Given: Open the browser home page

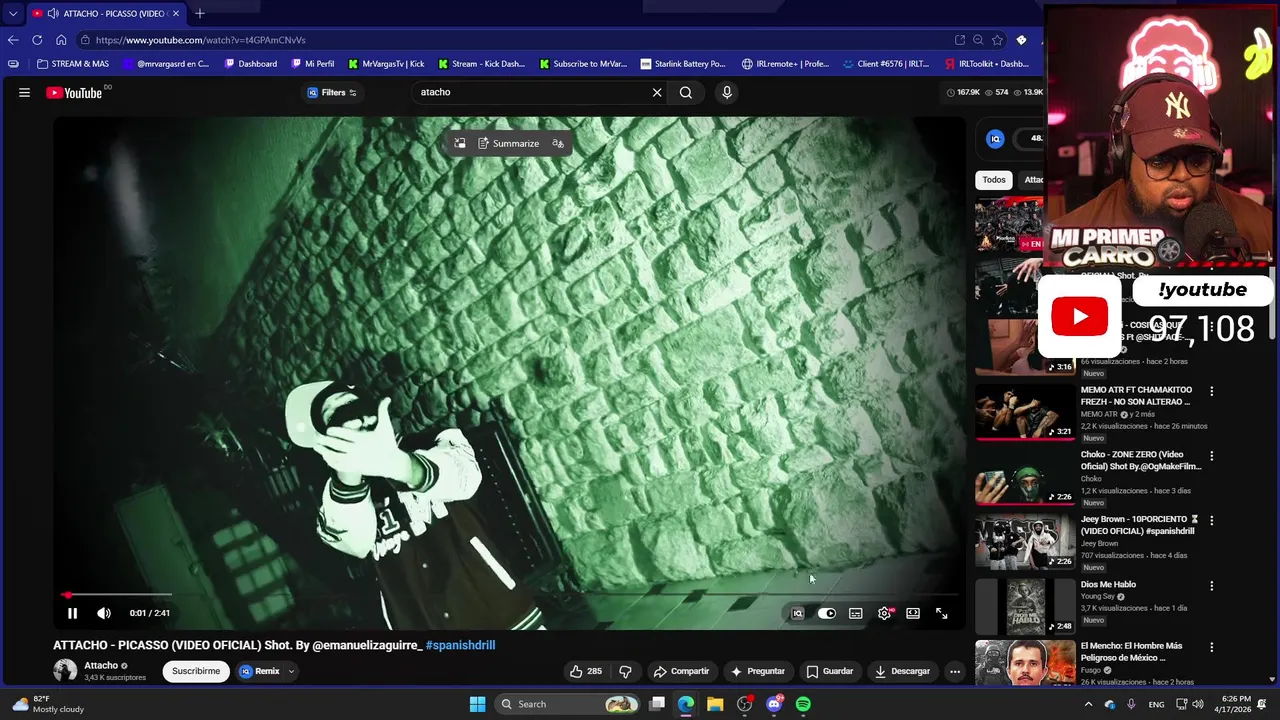Looking at the screenshot, I should 61,40.
